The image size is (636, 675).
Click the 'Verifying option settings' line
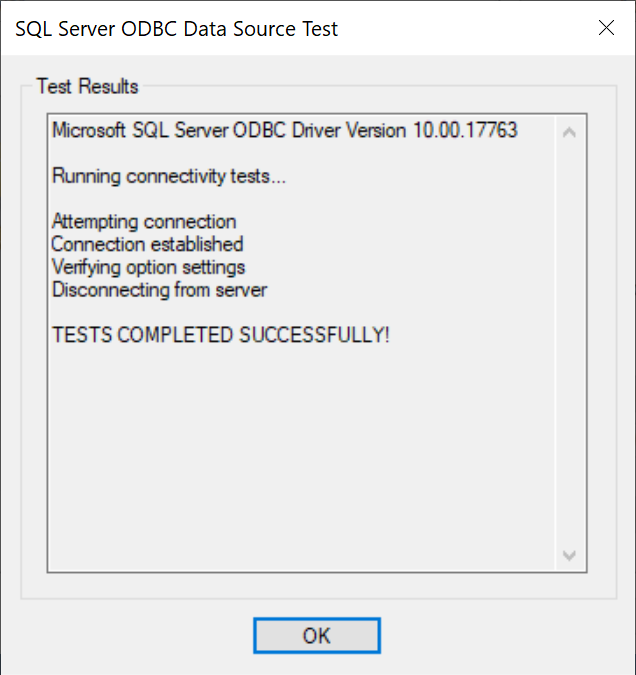[148, 267]
